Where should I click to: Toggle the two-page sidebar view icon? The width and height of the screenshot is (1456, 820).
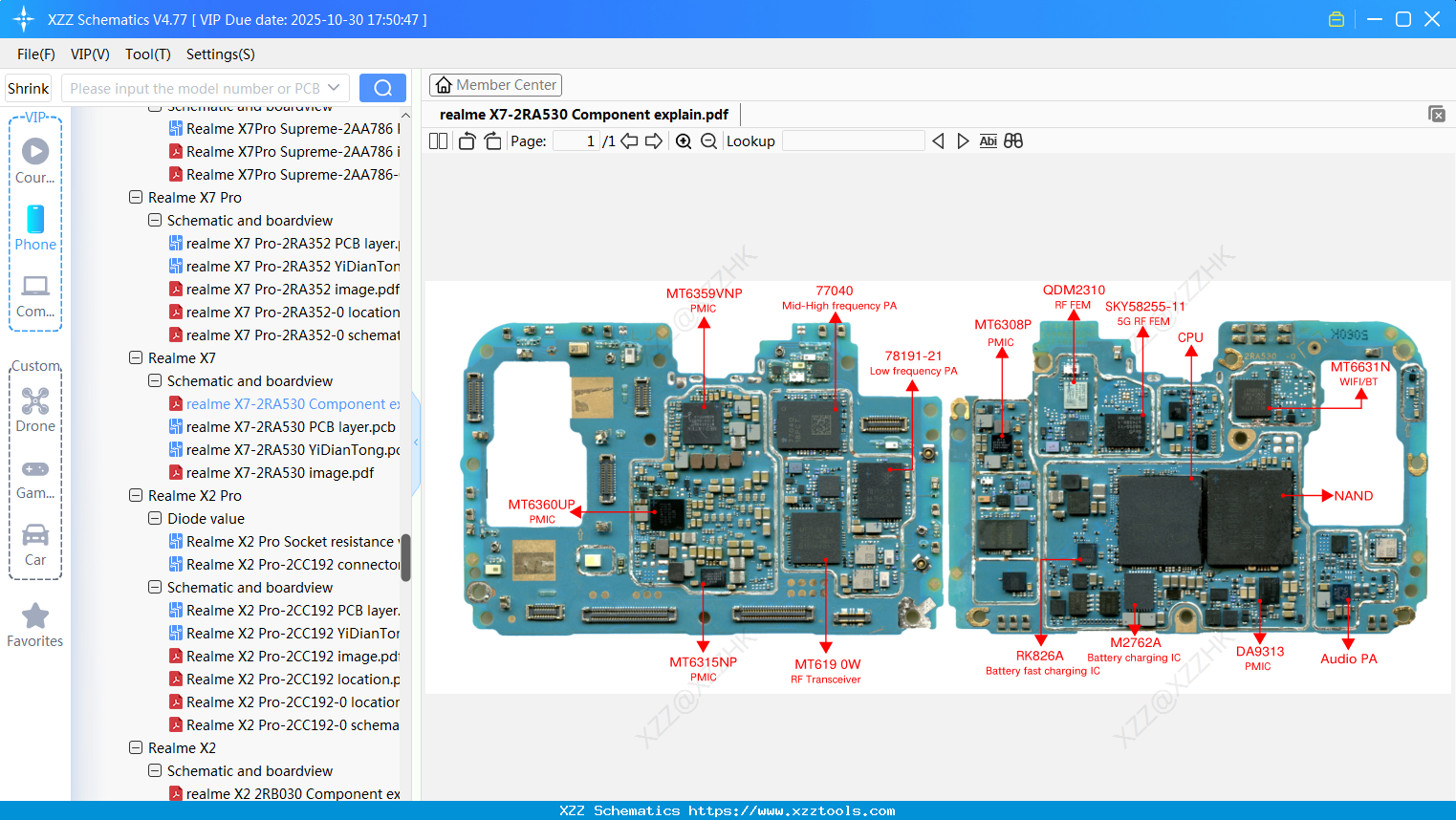438,141
